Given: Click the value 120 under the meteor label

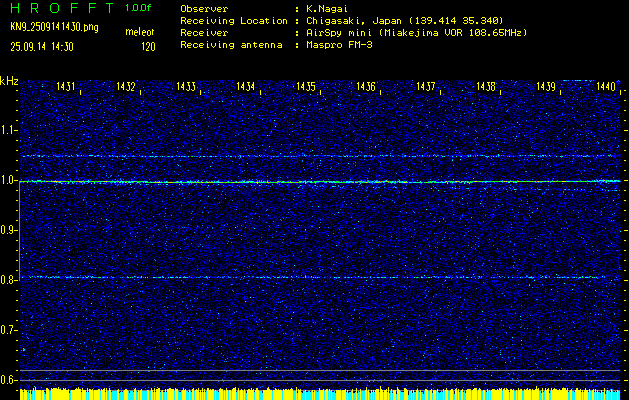Looking at the screenshot, I should click(148, 47).
